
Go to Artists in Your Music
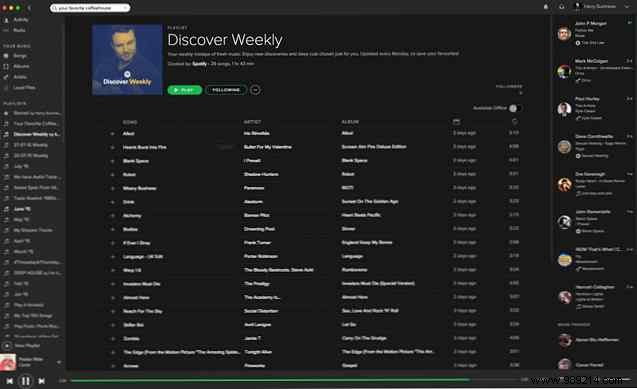click(20, 77)
